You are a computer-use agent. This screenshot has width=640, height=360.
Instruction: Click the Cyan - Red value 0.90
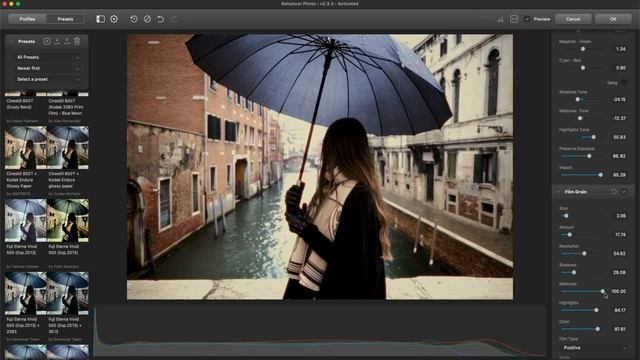[x=620, y=68]
